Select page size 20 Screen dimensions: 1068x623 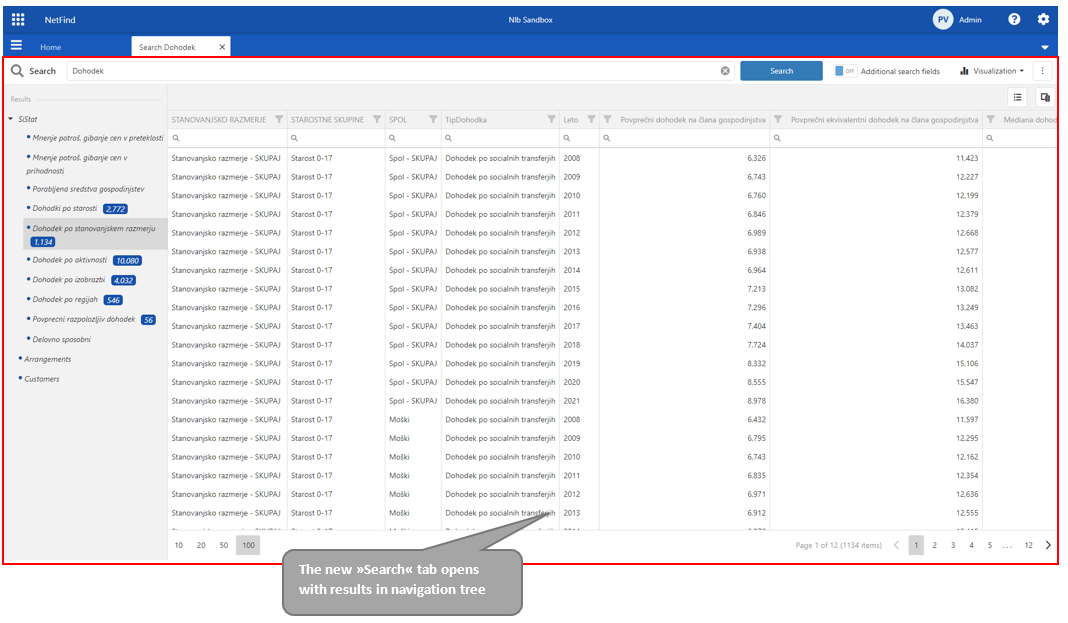201,545
